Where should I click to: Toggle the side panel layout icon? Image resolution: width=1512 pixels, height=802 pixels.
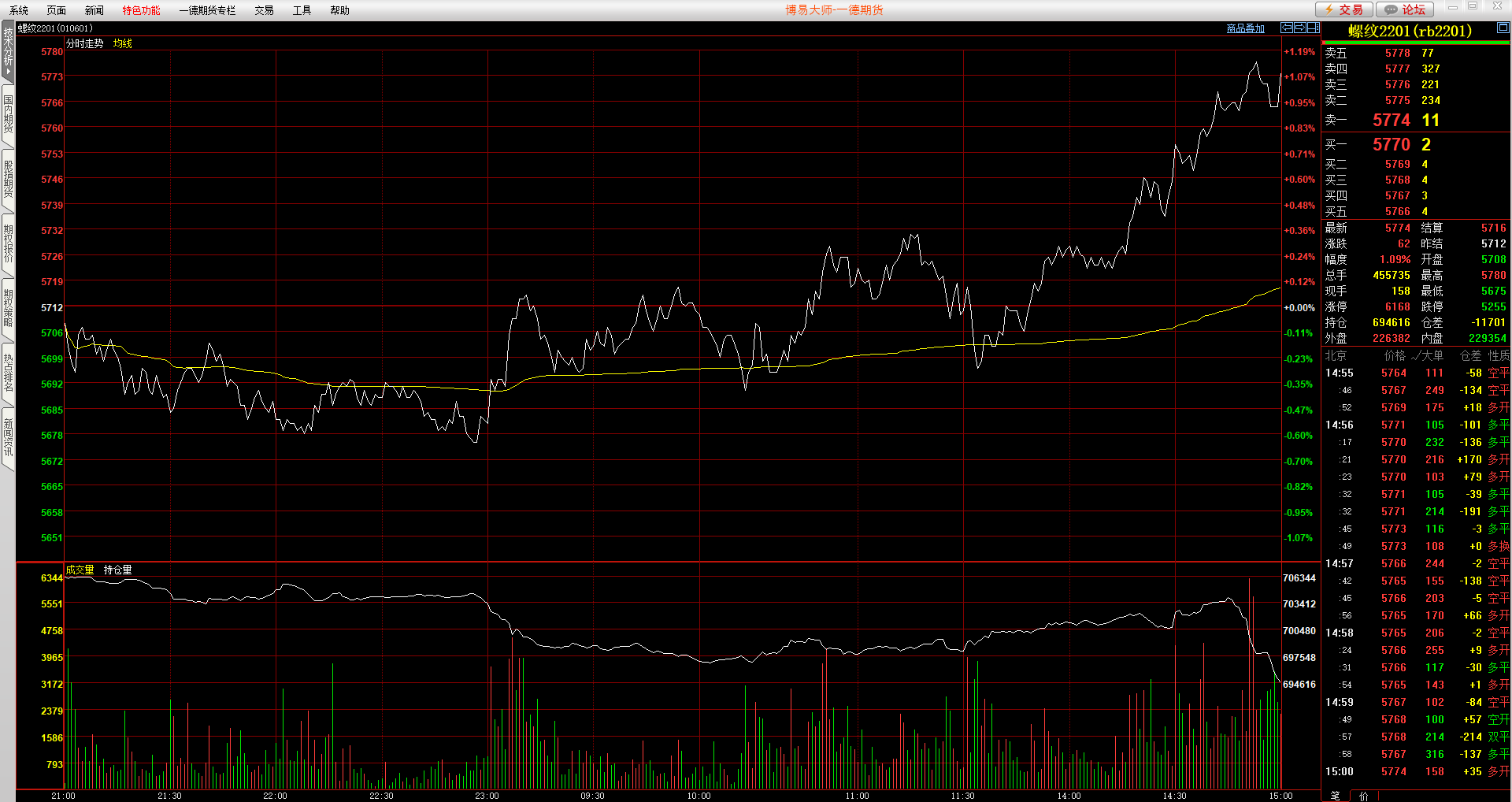1314,28
